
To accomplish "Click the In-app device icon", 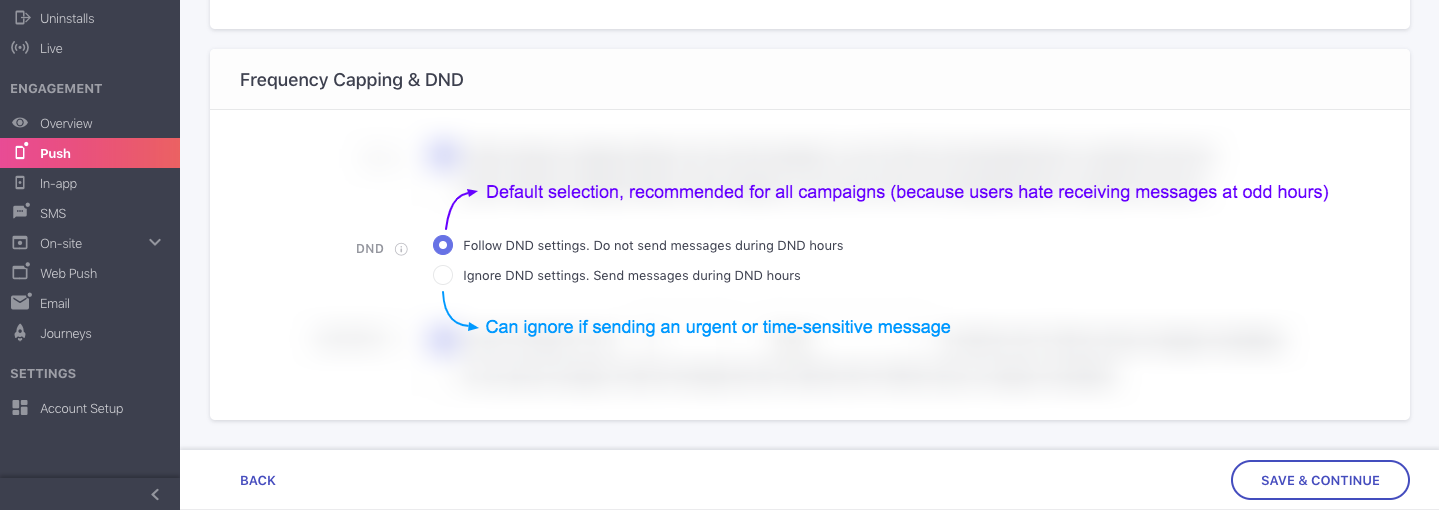I will 20,183.
